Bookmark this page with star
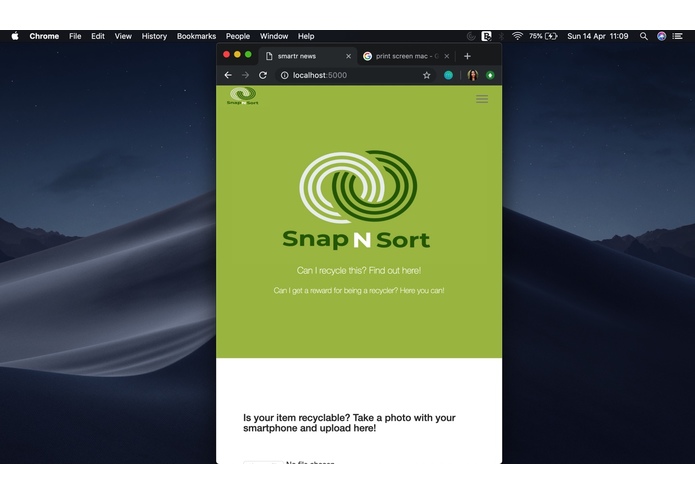695x494 pixels. point(426,75)
